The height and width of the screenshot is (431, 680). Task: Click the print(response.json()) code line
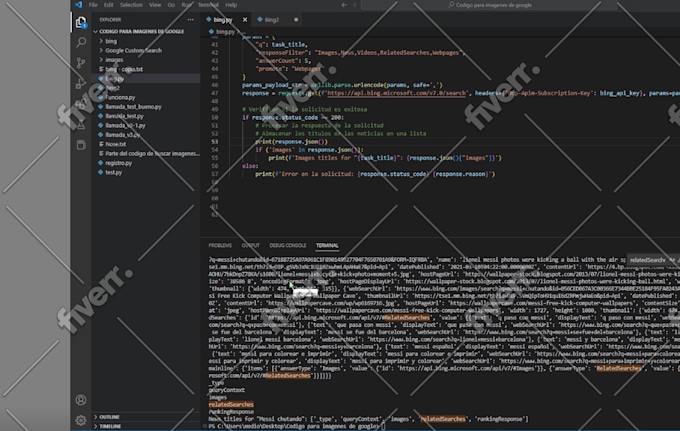coord(291,142)
